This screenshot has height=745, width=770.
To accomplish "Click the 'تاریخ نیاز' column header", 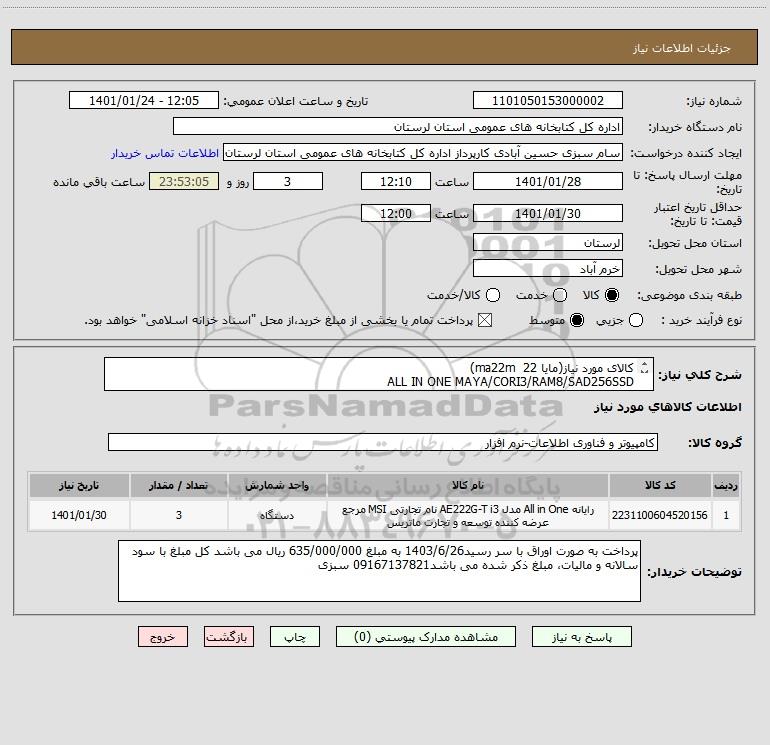I will click(x=79, y=485).
